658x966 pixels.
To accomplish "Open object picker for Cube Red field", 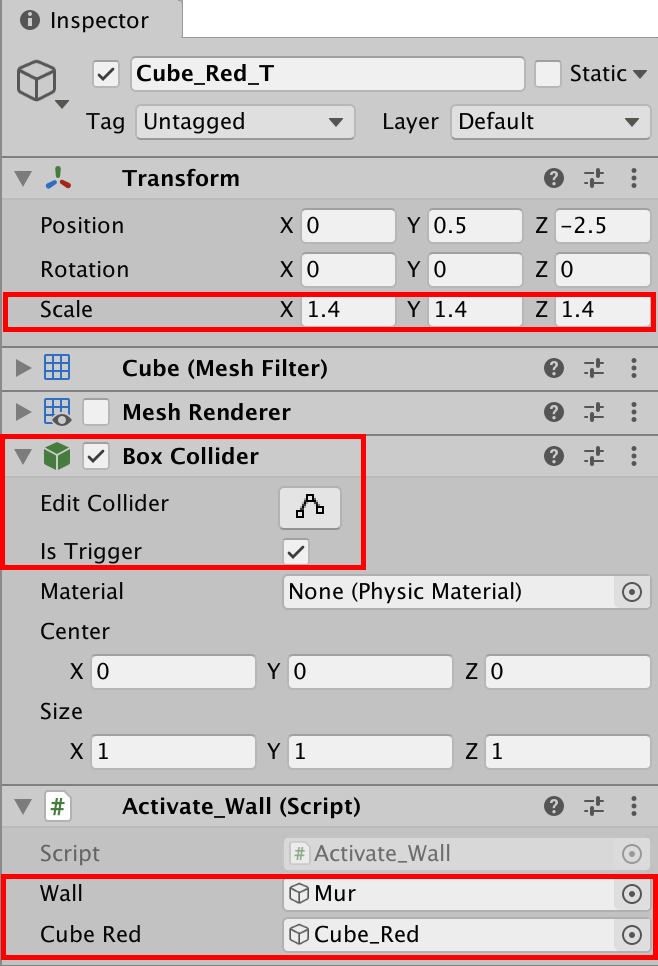I will (x=631, y=935).
